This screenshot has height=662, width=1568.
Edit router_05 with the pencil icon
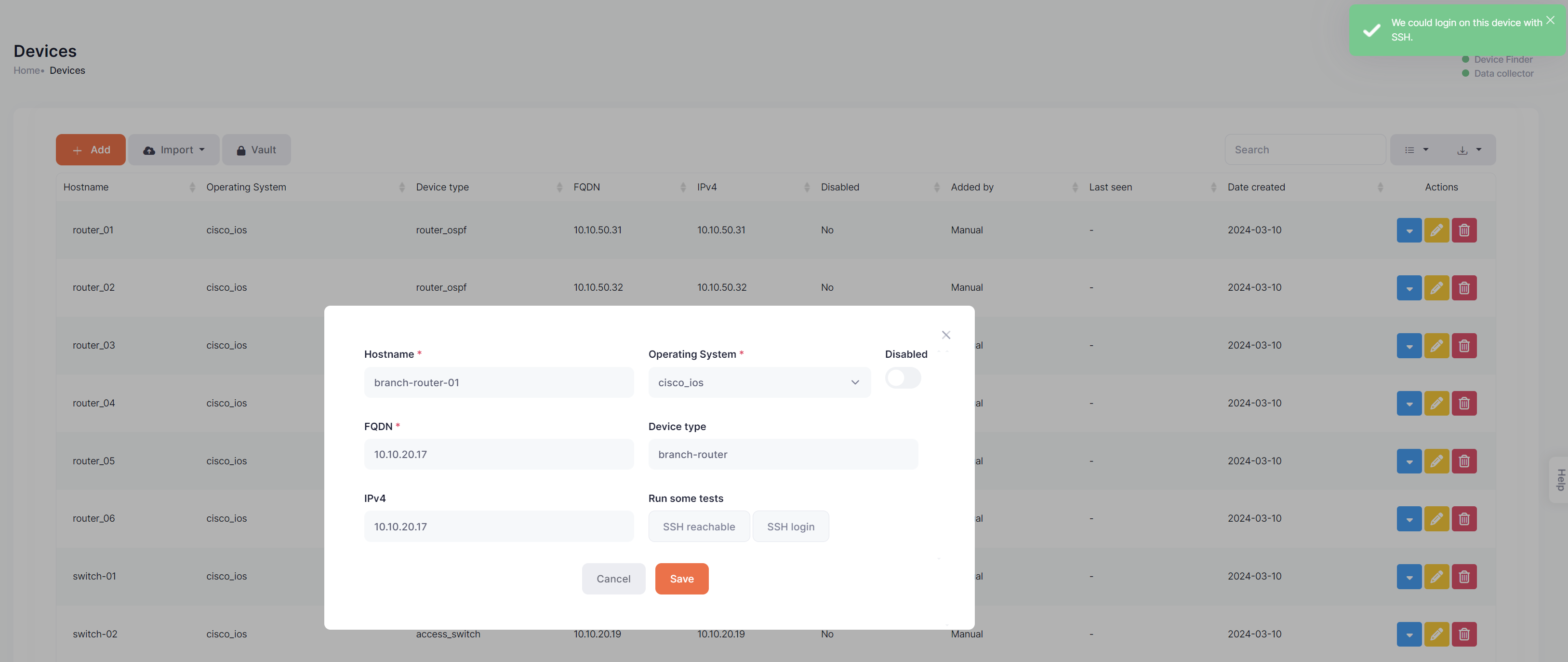[1436, 461]
